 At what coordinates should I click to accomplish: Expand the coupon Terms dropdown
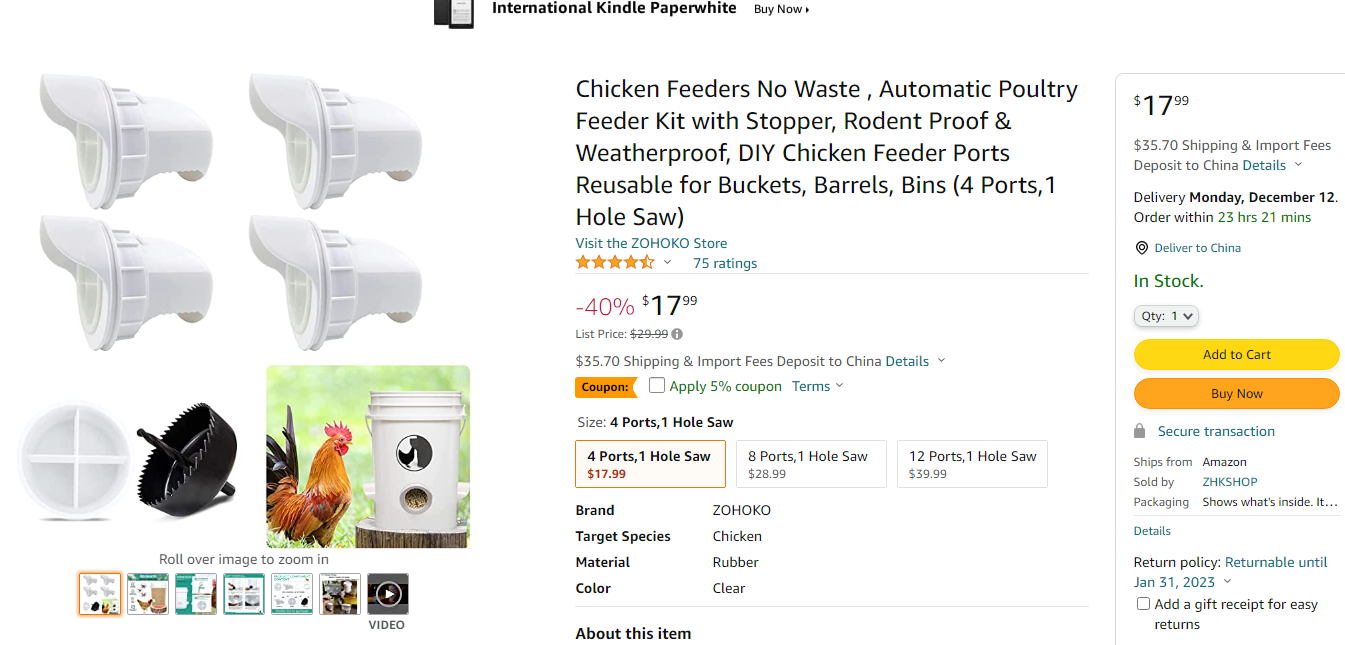pos(818,387)
